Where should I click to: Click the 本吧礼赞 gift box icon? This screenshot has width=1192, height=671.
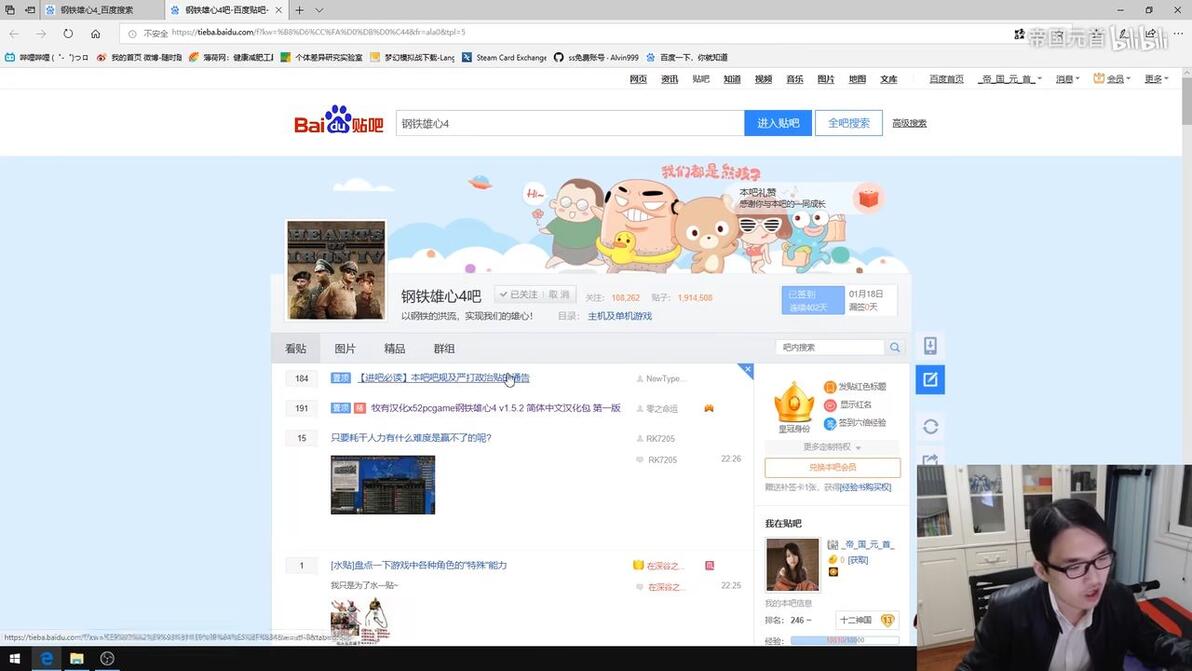pos(868,198)
